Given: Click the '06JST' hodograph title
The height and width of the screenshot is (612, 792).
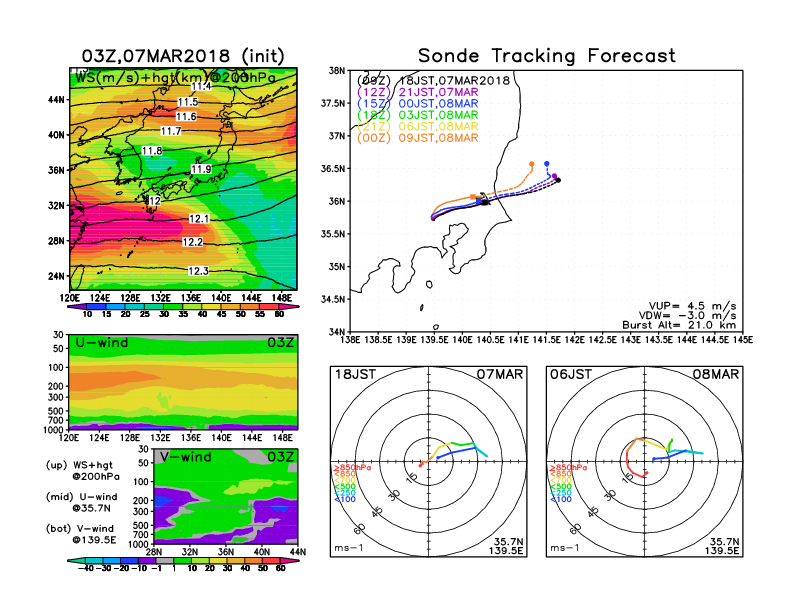Looking at the screenshot, I should pos(571,375).
